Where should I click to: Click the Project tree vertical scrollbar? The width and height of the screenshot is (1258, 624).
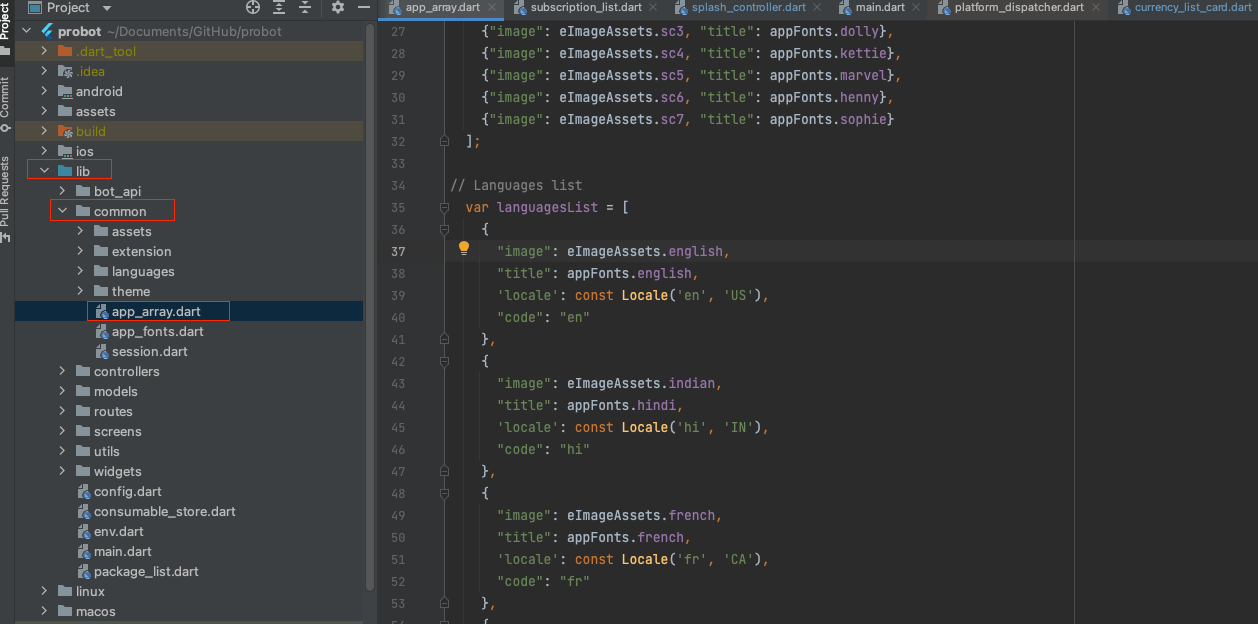[x=370, y=300]
